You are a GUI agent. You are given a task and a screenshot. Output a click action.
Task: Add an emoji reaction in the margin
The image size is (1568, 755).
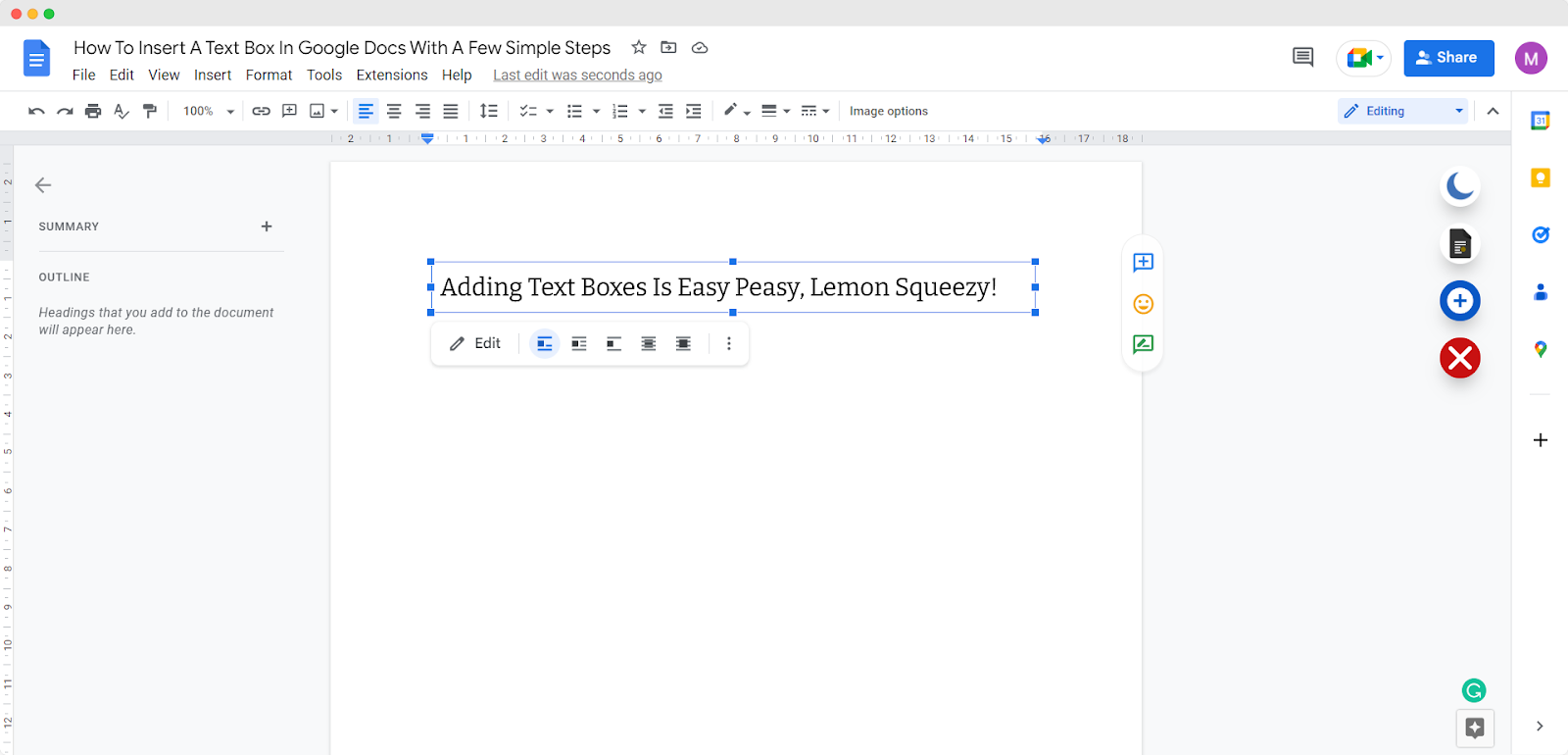tap(1143, 304)
